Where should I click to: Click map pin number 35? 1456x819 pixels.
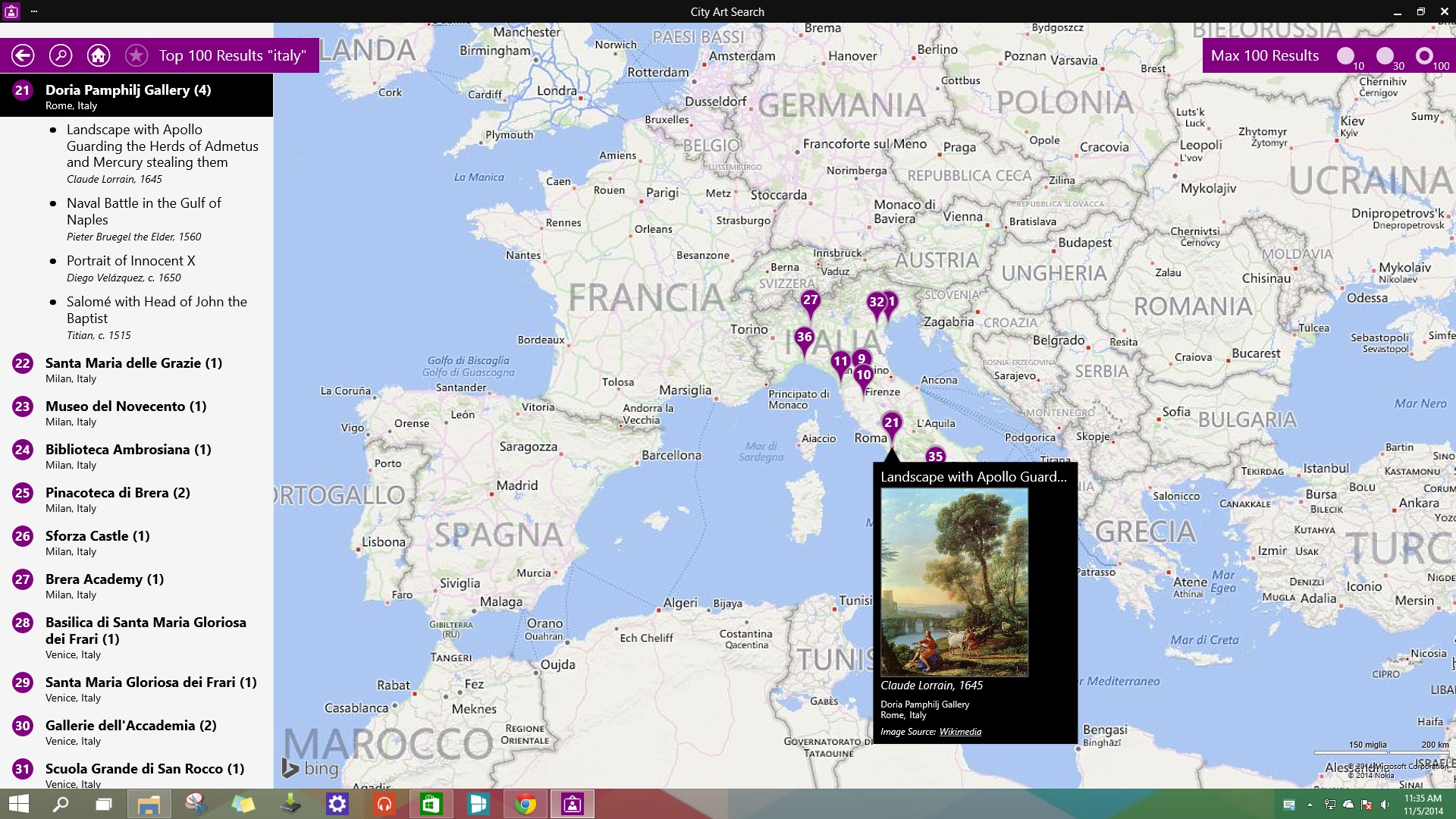pyautogui.click(x=935, y=455)
